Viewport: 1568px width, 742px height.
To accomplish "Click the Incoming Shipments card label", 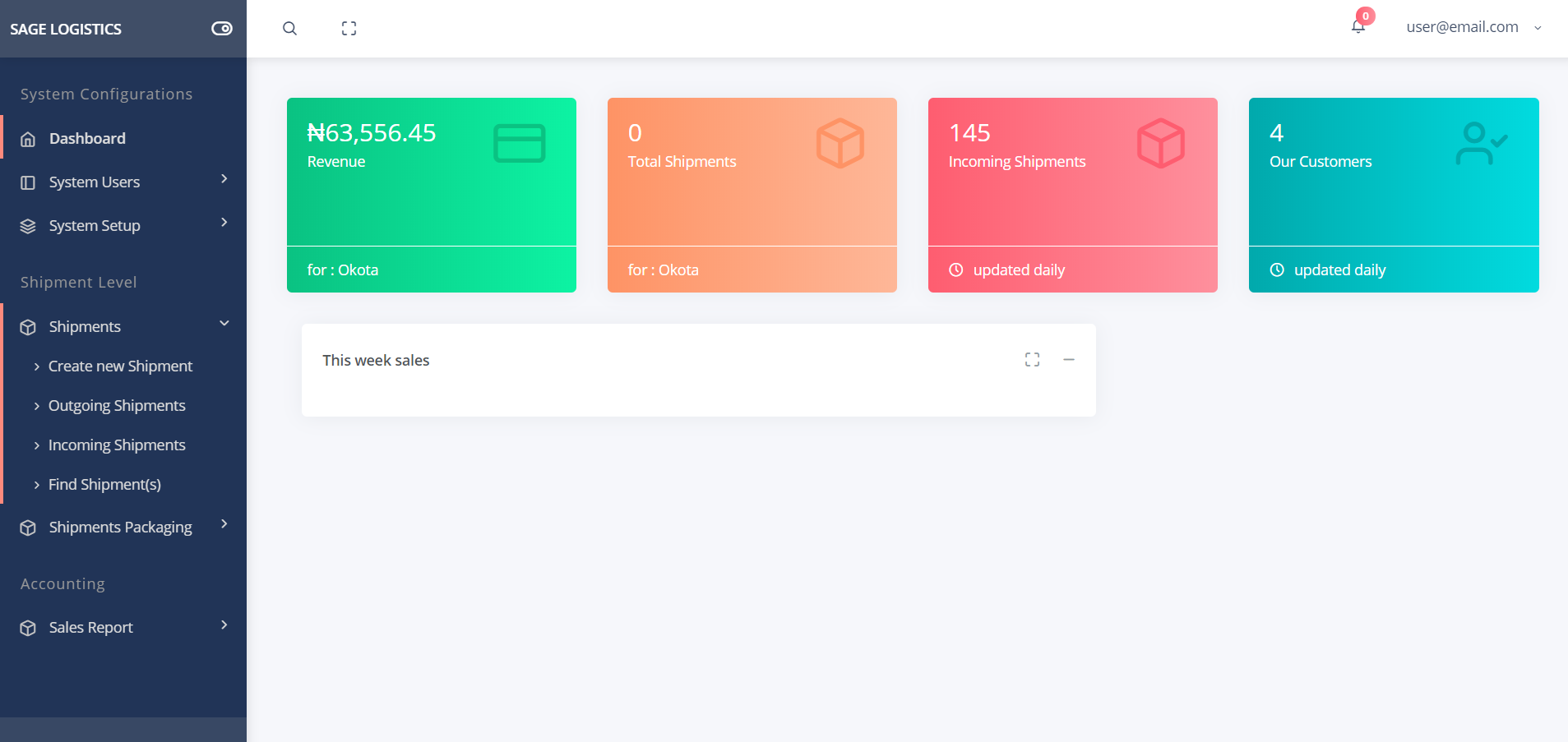I will pyautogui.click(x=1017, y=161).
